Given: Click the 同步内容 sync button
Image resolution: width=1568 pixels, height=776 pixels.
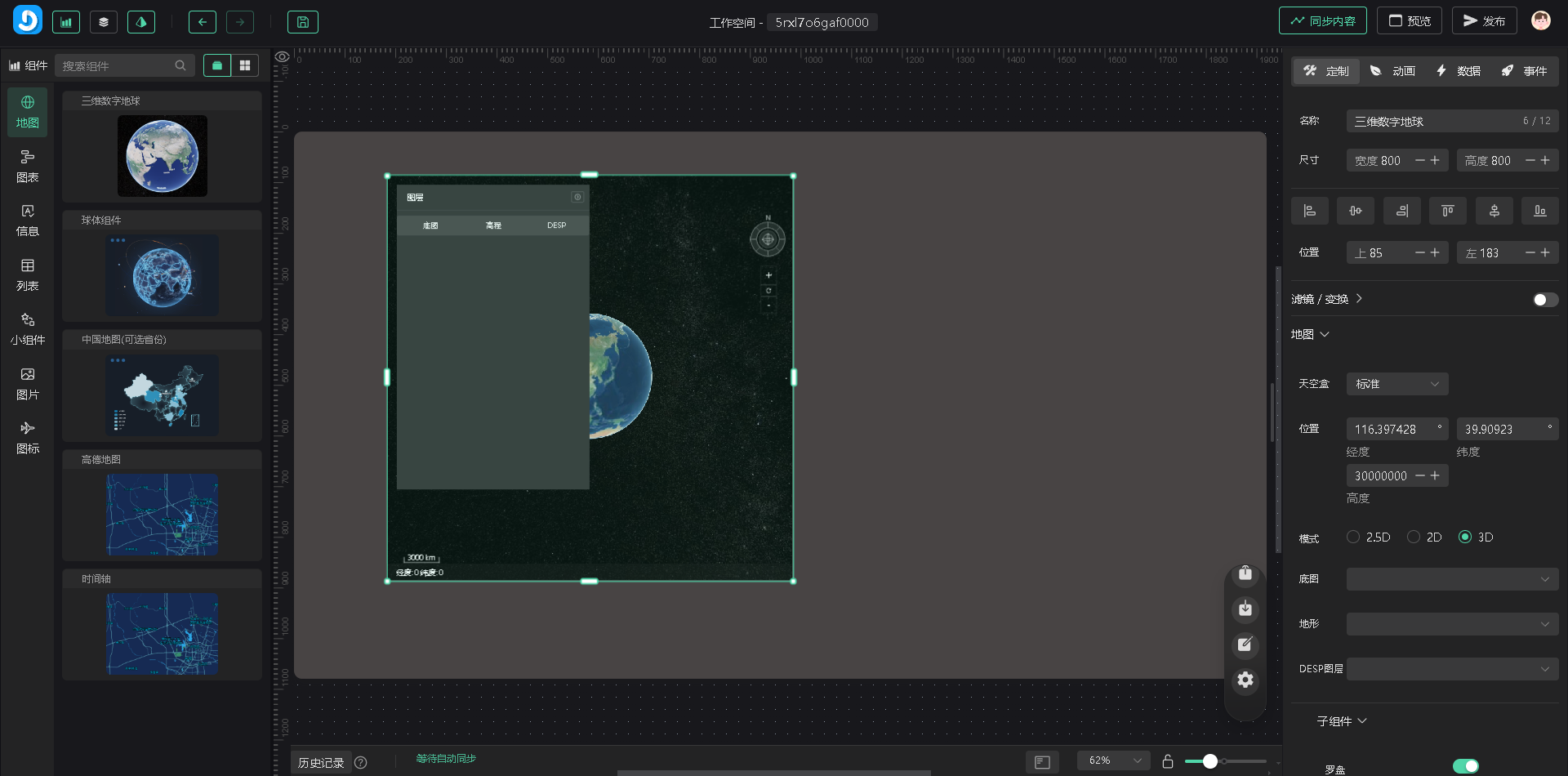Looking at the screenshot, I should (x=1322, y=21).
